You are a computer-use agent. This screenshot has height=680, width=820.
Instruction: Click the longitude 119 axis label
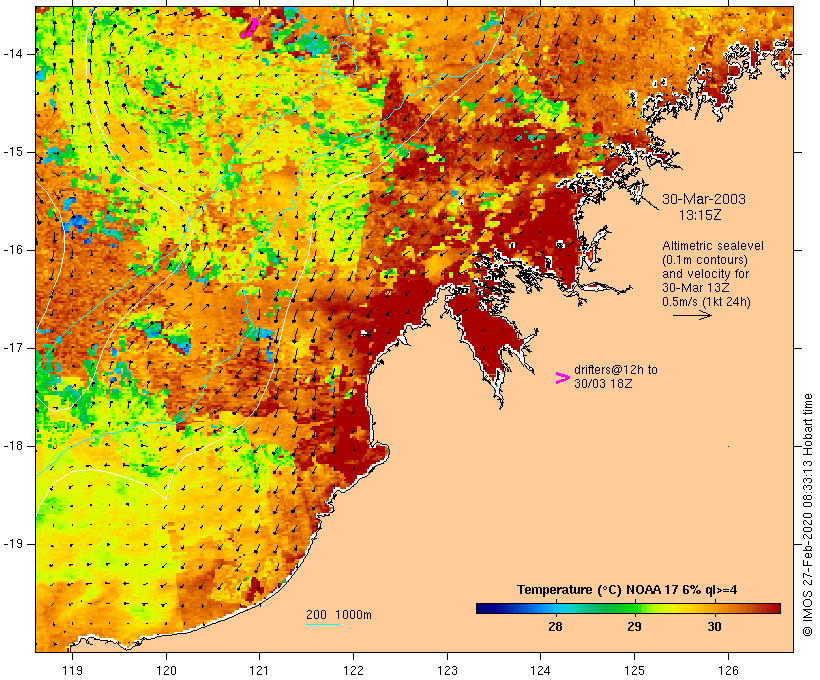pos(72,670)
